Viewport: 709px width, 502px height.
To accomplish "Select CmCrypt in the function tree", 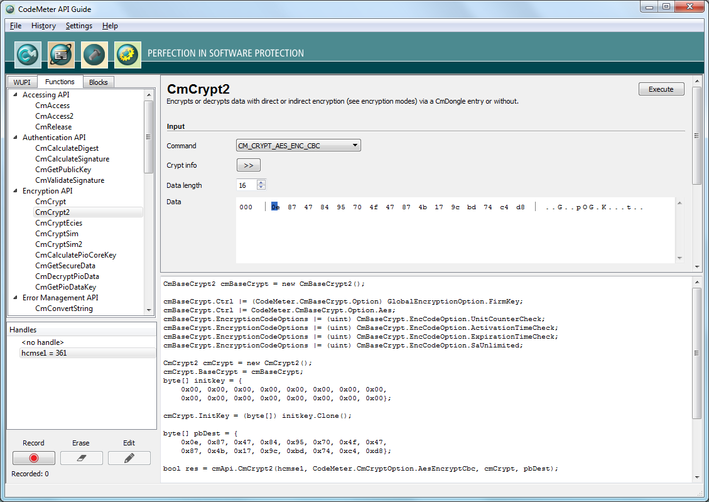I will coord(51,202).
